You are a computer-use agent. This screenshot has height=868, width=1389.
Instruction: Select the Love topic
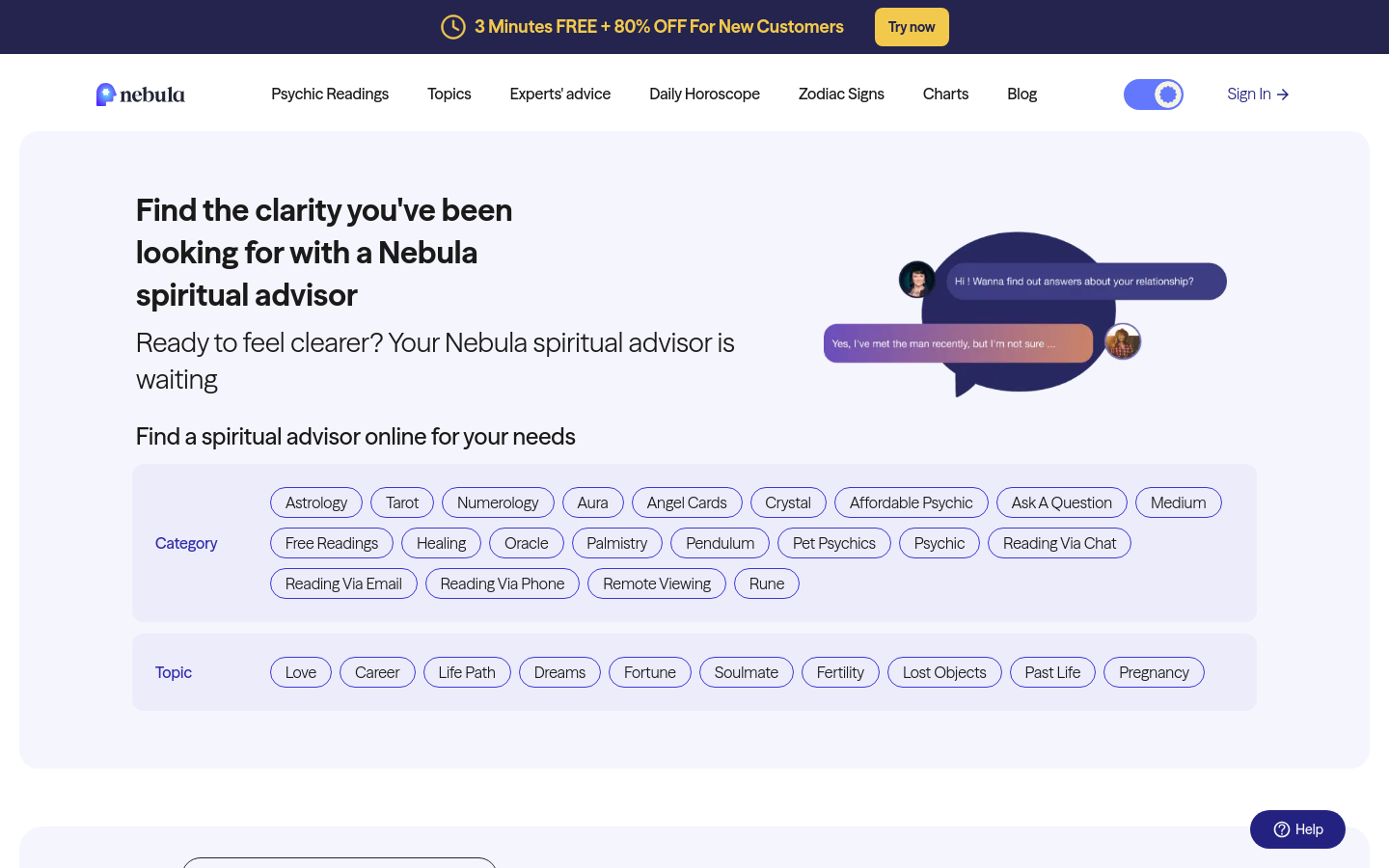click(301, 672)
